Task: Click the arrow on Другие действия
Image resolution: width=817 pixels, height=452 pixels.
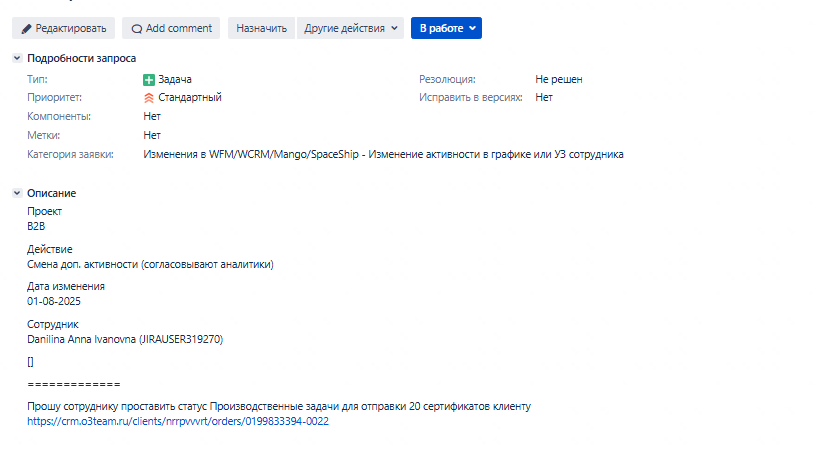Action: point(394,28)
